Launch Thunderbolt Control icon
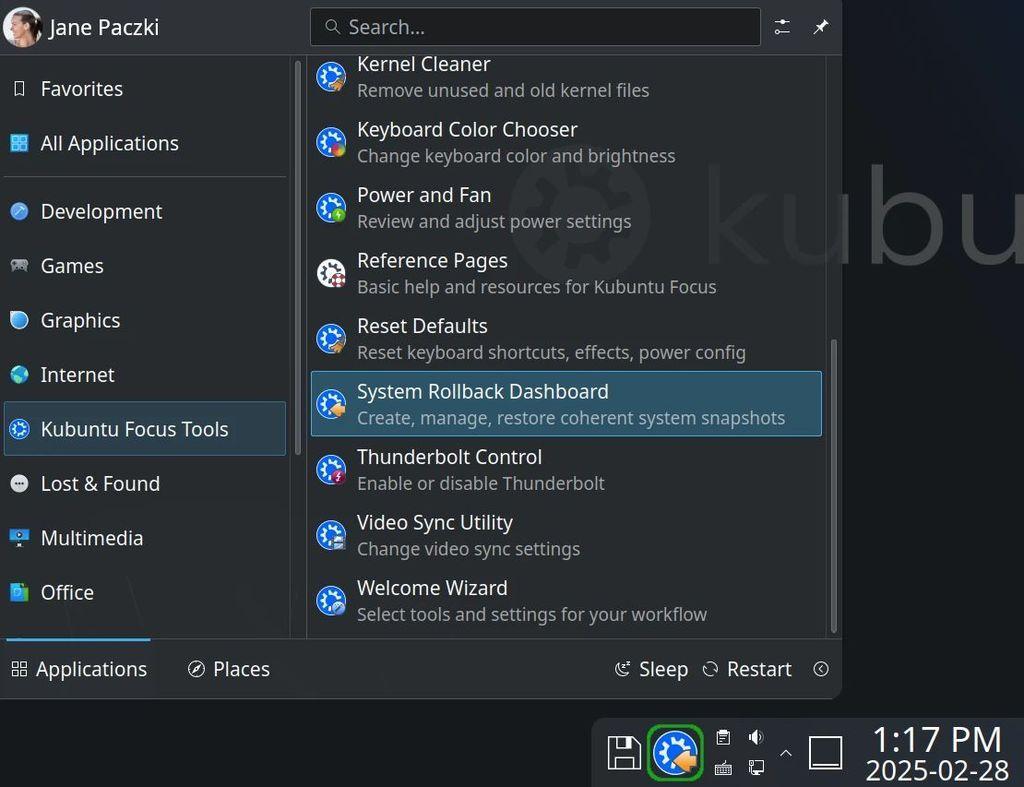 coord(331,469)
